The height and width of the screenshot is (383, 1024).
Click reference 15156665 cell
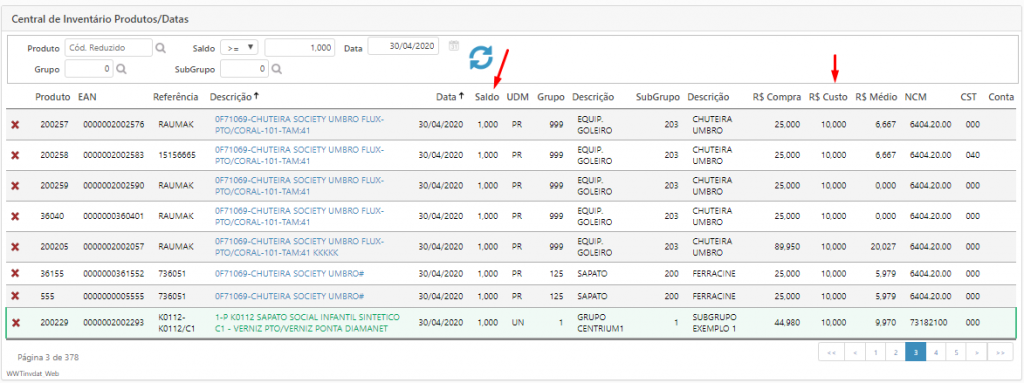(x=177, y=156)
